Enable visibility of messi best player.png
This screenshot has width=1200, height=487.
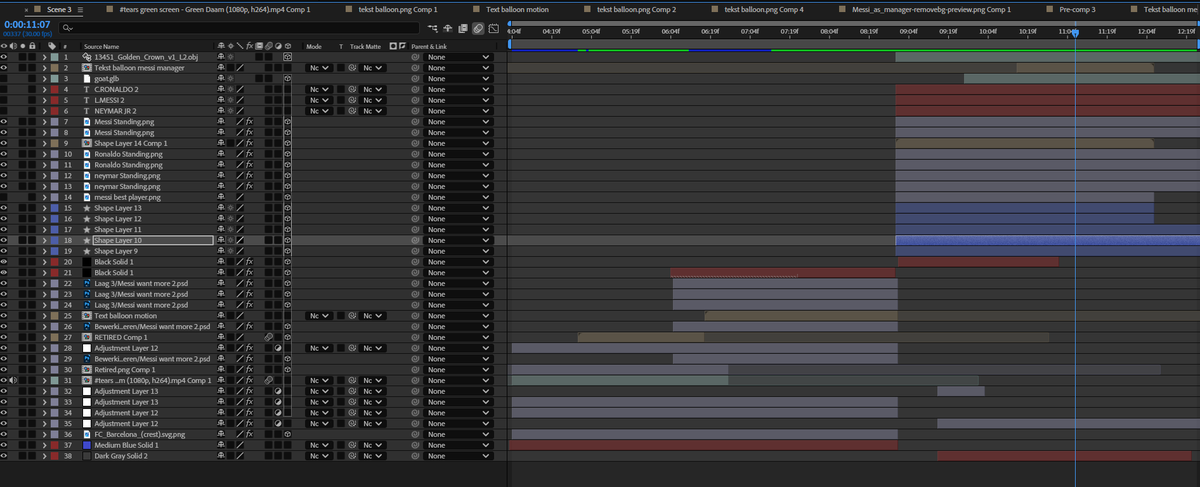click(4, 197)
